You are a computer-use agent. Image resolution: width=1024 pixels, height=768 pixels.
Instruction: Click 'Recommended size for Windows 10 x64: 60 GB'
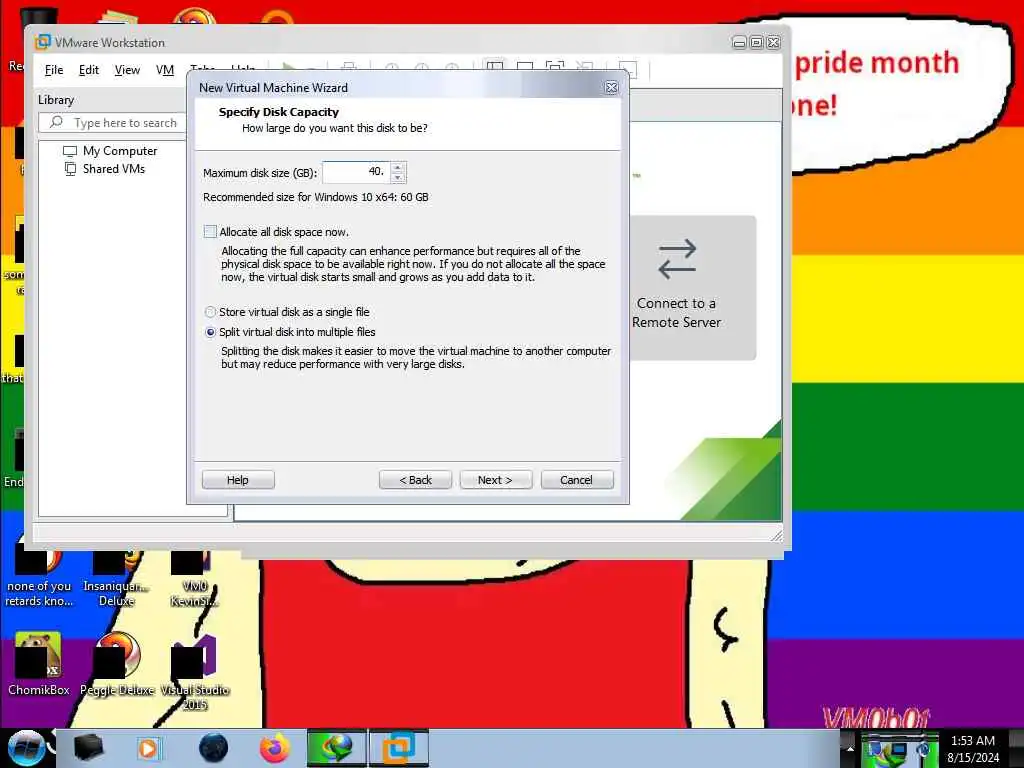coord(316,197)
